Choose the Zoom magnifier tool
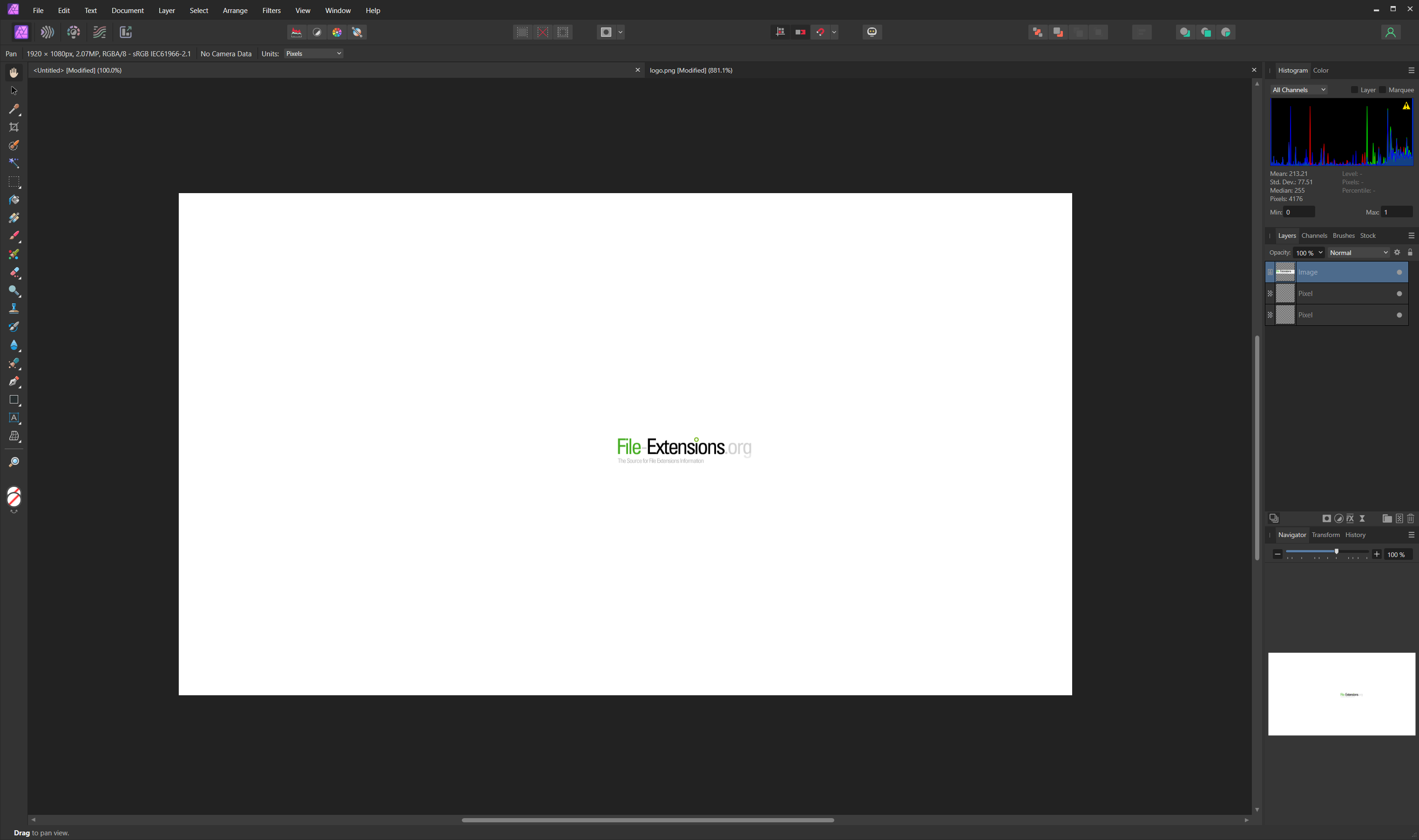This screenshot has height=840, width=1419. (x=14, y=462)
